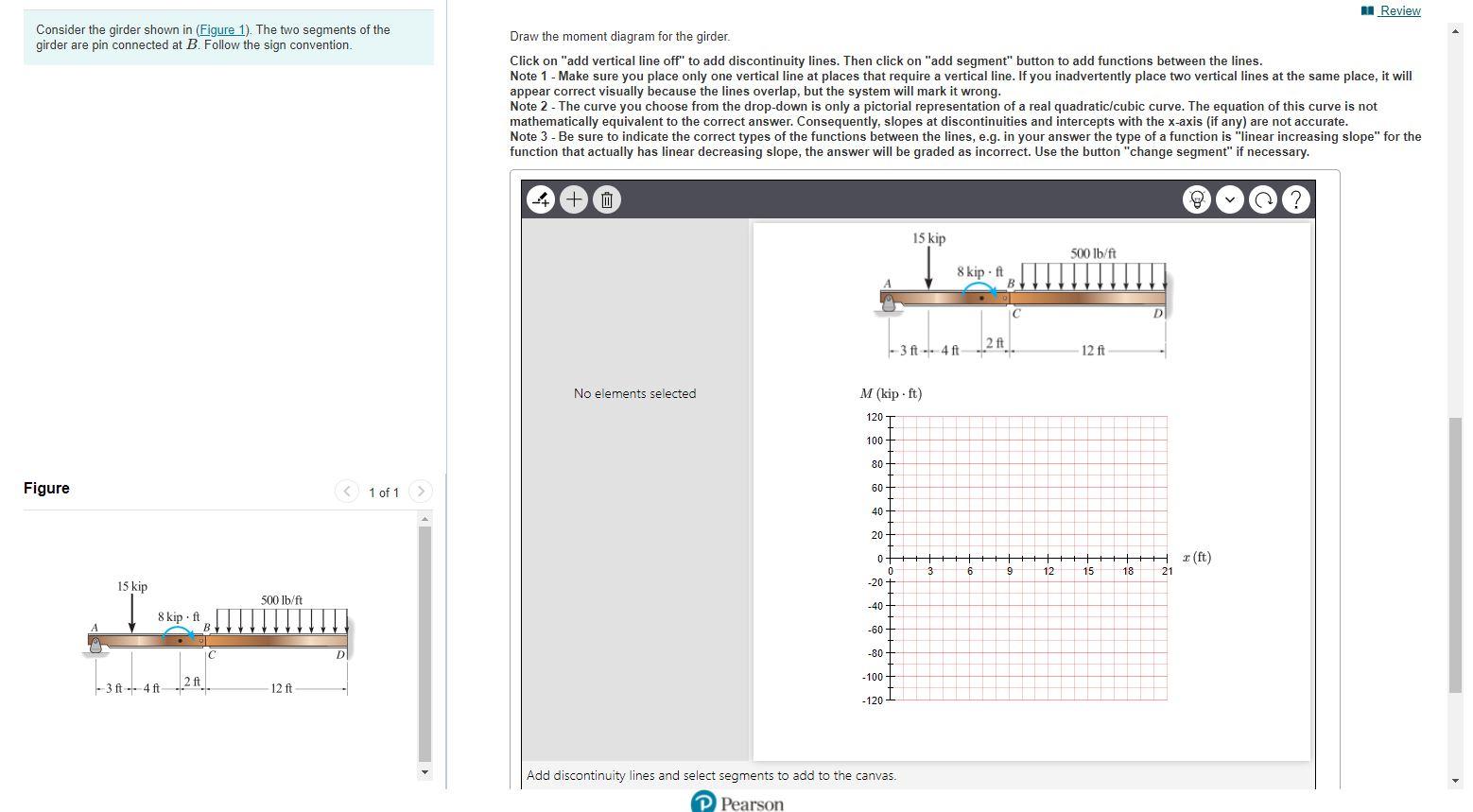
Task: Click the page scrollbar up arrow
Action: 1455,31
